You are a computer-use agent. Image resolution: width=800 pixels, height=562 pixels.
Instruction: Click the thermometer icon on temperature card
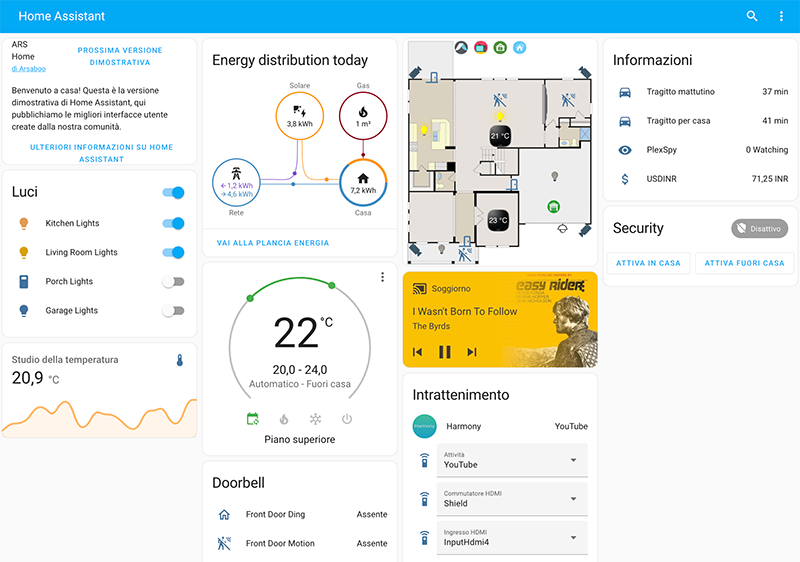coord(180,360)
